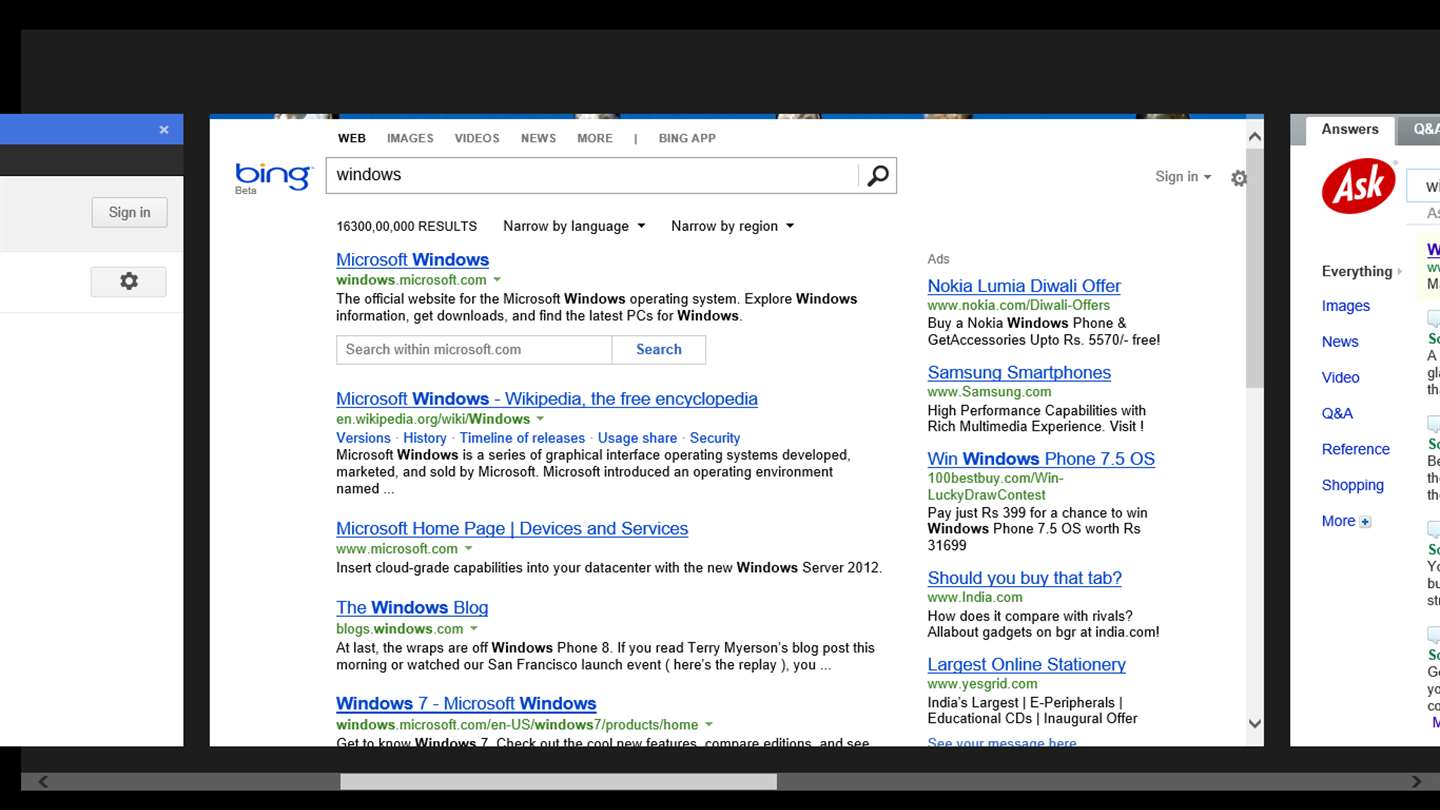
Task: Expand arrow beside windows.microsoft.com URL
Action: pyautogui.click(x=497, y=280)
